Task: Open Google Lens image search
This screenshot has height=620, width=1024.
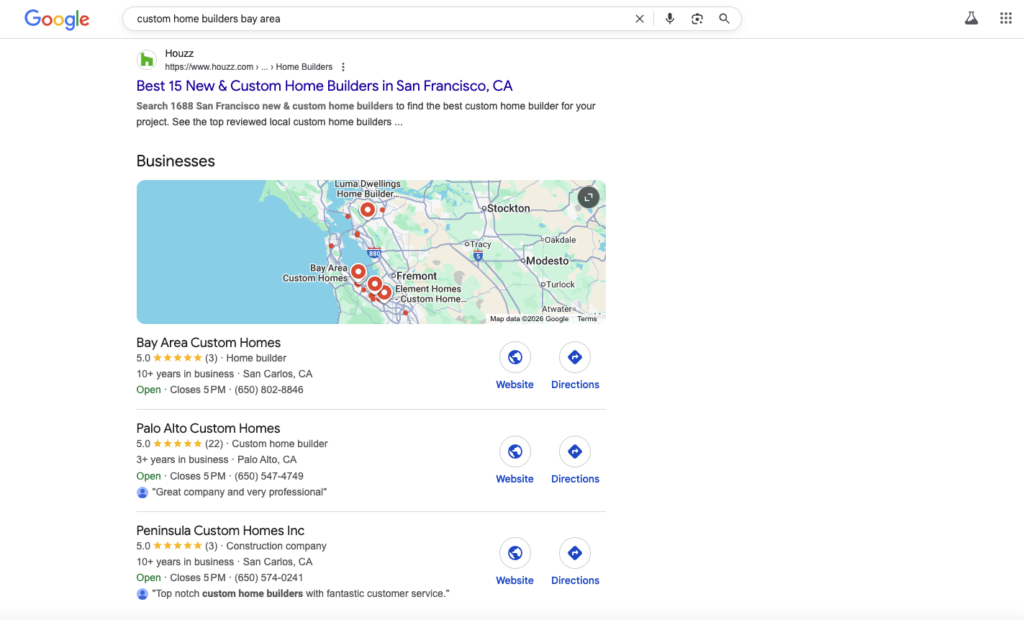Action: pos(697,19)
